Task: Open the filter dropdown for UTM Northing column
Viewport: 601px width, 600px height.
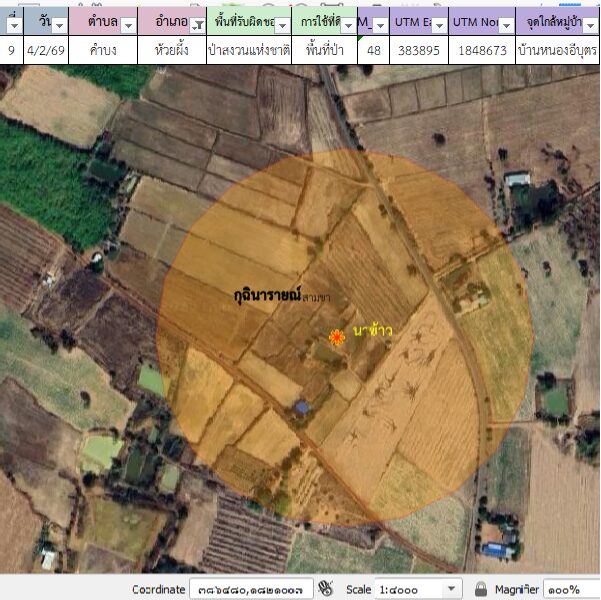Action: coord(505,24)
